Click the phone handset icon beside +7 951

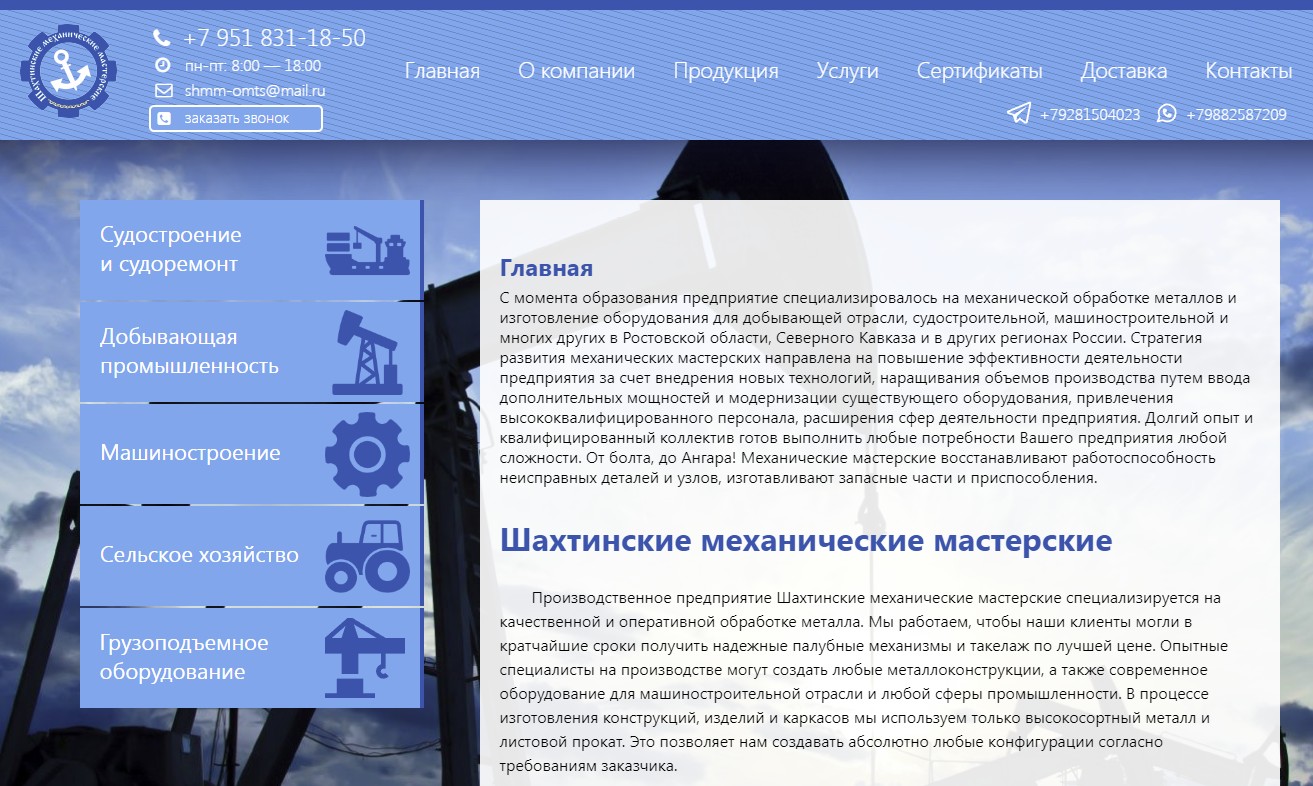point(162,38)
